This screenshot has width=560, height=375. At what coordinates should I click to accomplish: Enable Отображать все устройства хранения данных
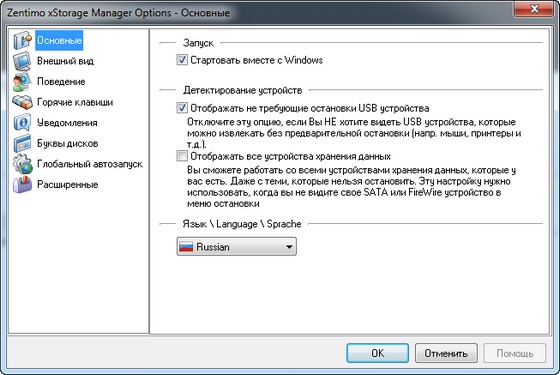pyautogui.click(x=182, y=156)
